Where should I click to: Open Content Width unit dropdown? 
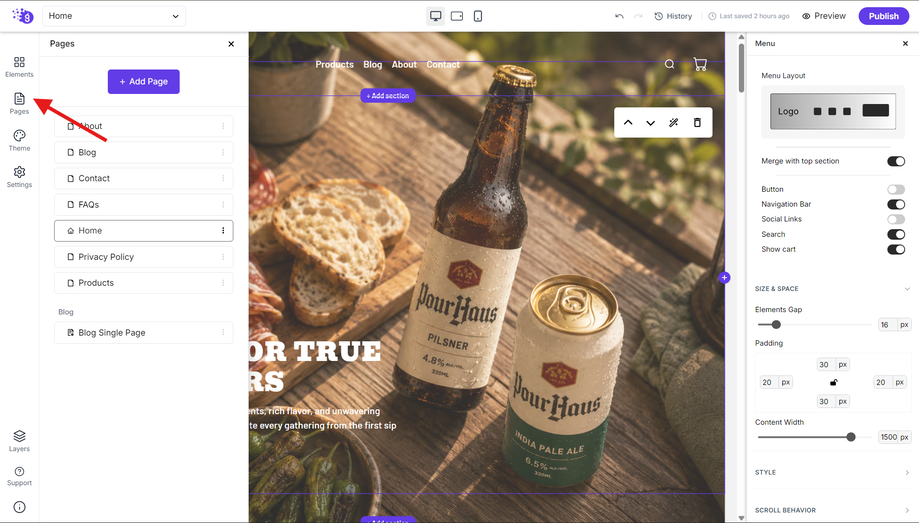pyautogui.click(x=904, y=437)
